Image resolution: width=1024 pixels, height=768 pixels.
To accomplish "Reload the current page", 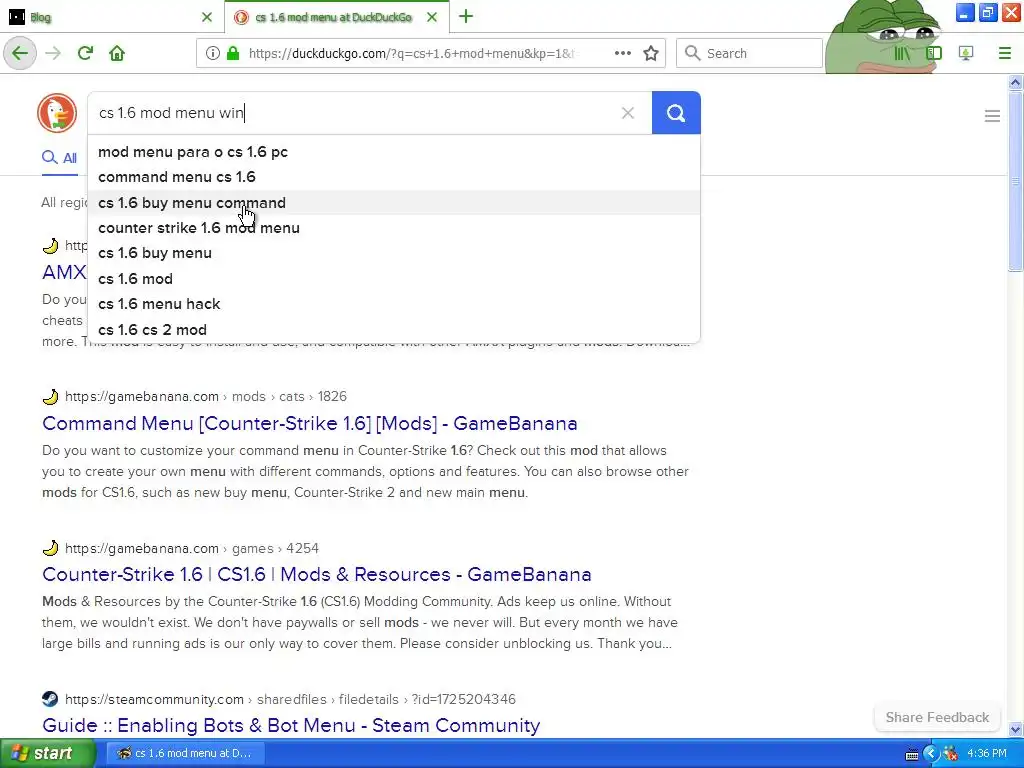I will tap(85, 53).
